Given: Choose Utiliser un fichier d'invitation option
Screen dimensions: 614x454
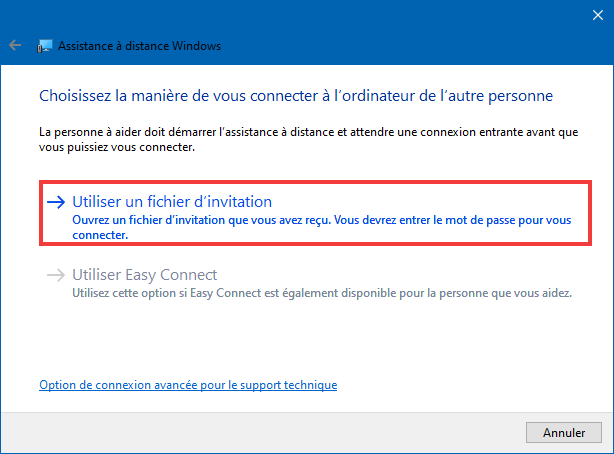Looking at the screenshot, I should tap(315, 213).
